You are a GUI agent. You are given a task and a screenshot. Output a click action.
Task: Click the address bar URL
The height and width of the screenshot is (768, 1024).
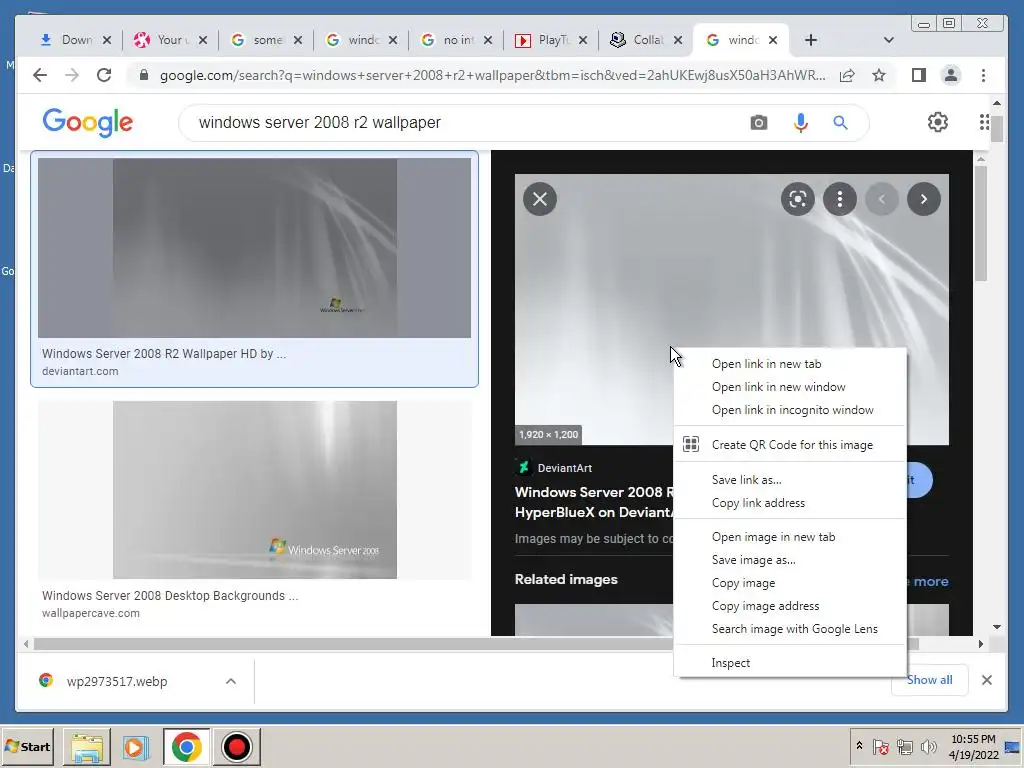click(492, 75)
